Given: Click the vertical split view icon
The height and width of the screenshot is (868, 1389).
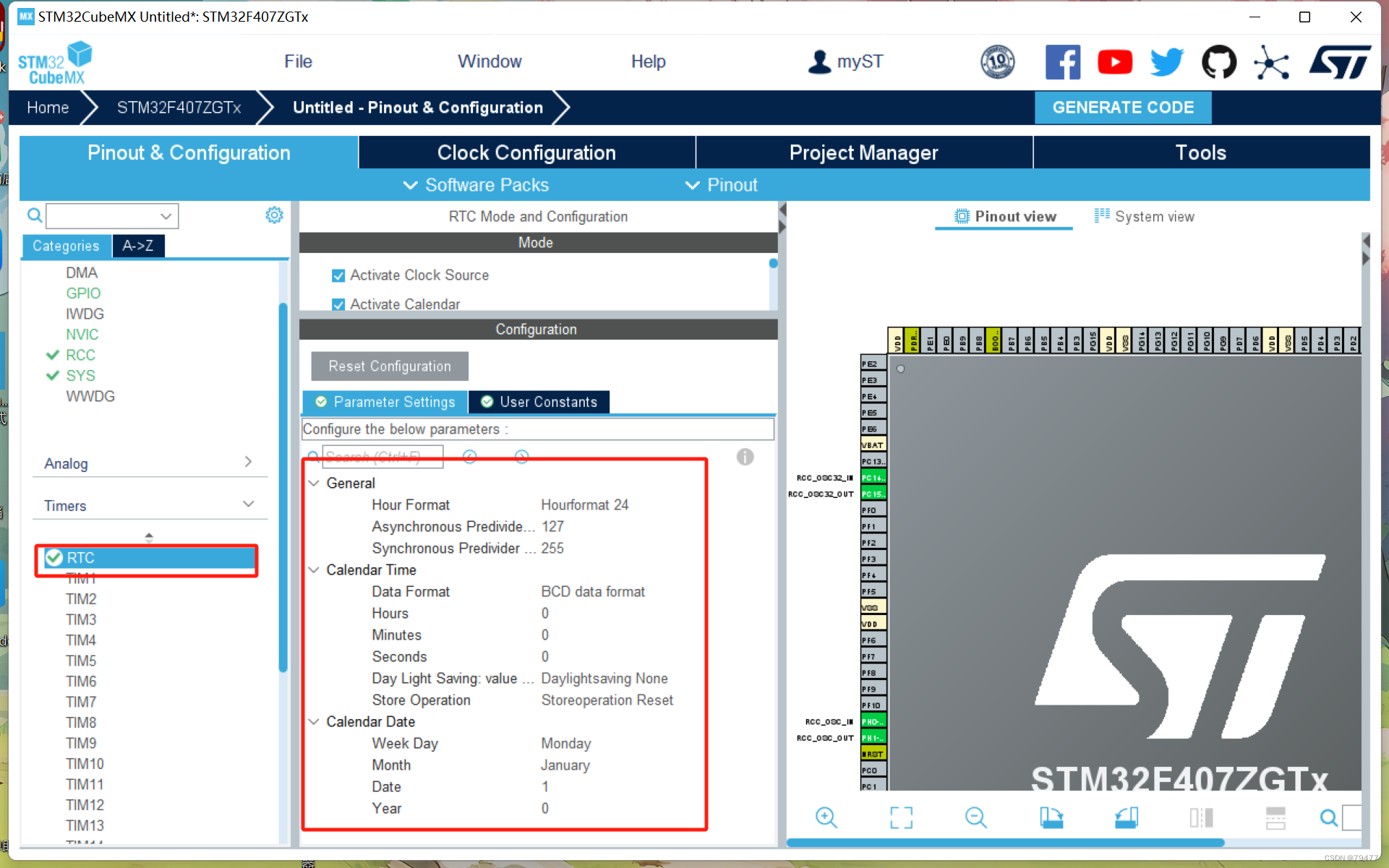Looking at the screenshot, I should tap(1201, 817).
